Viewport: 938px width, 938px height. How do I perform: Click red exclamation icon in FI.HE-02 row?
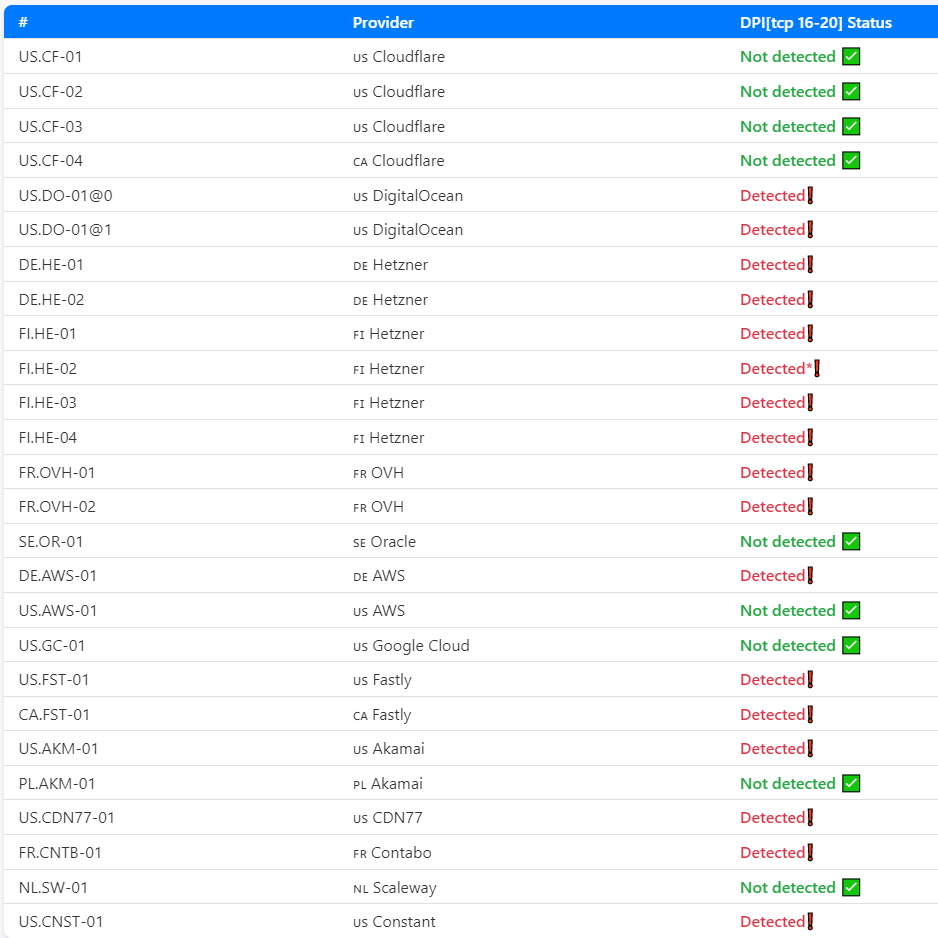click(x=817, y=369)
